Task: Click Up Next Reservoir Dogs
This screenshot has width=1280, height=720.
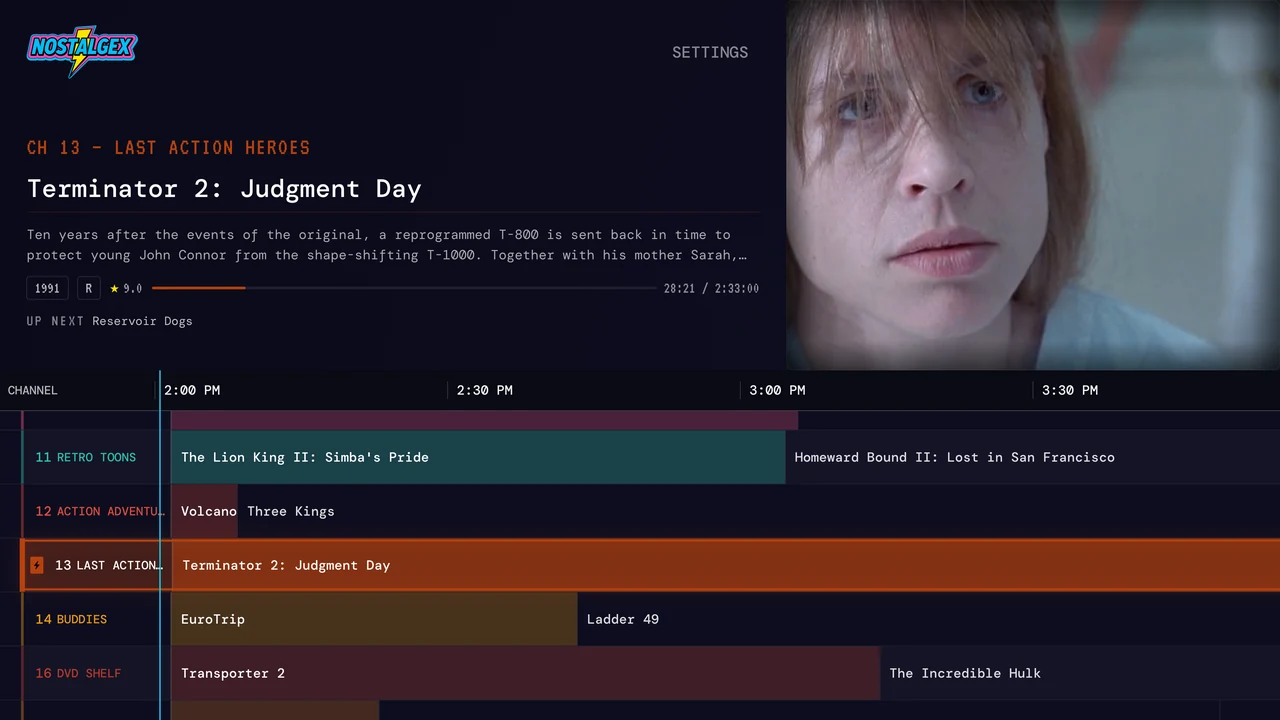Action: click(109, 321)
